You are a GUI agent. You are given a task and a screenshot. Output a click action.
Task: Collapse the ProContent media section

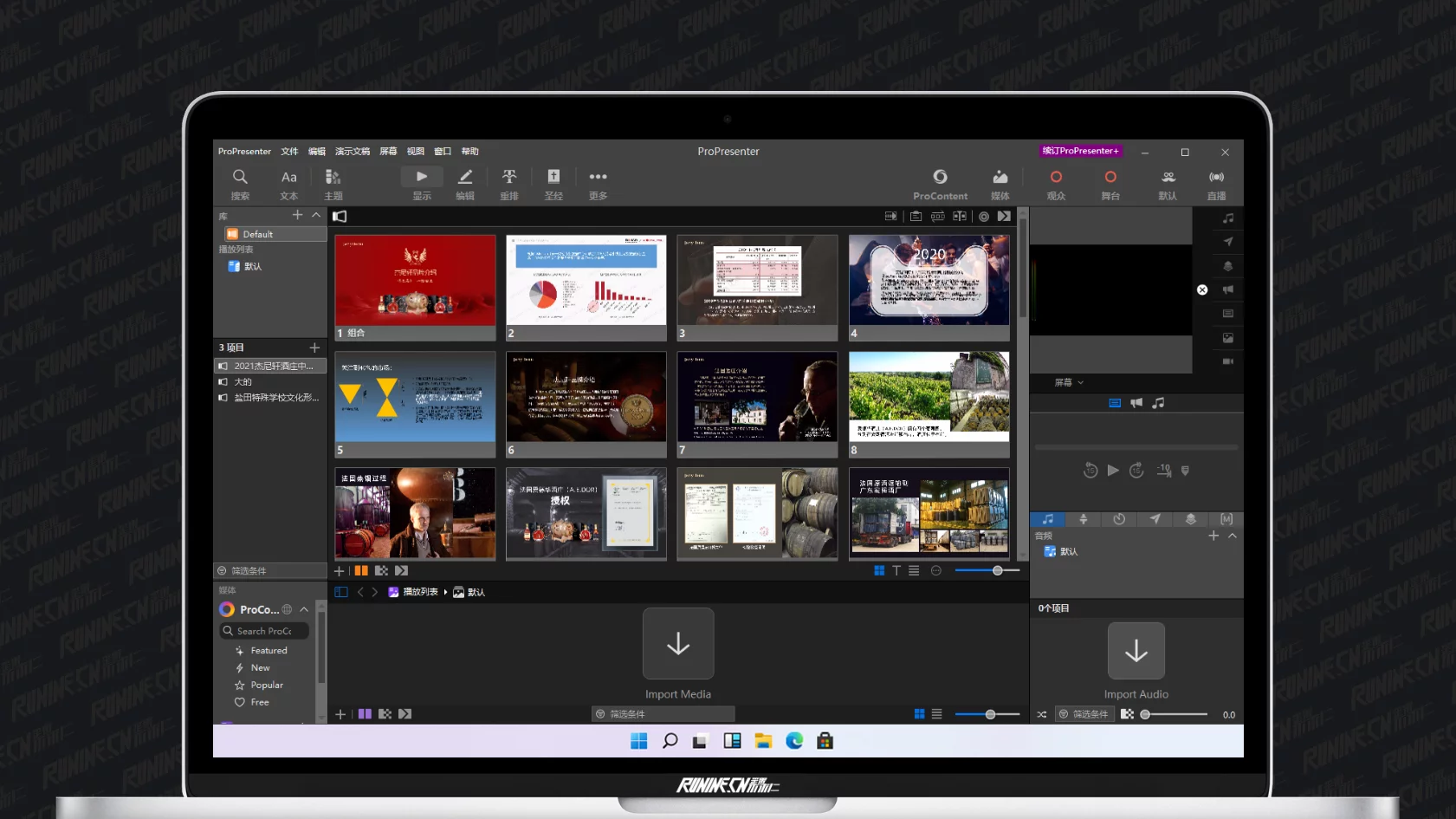(x=304, y=609)
